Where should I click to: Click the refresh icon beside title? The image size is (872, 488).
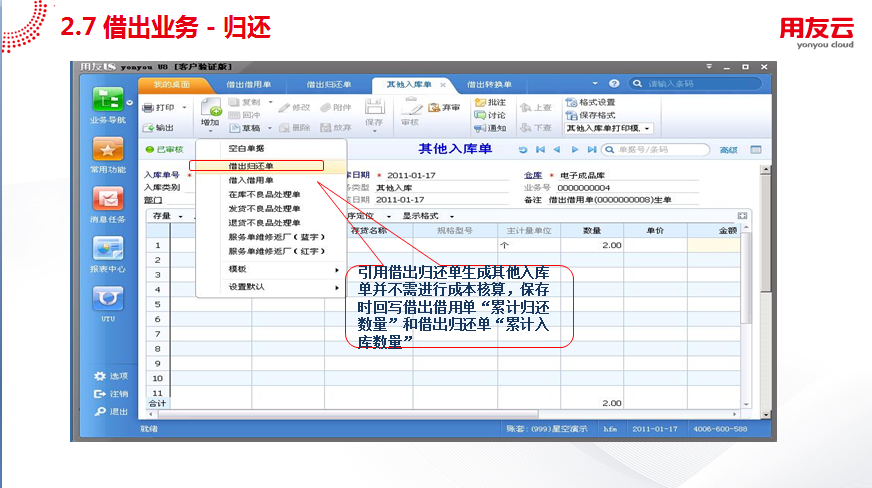(523, 150)
